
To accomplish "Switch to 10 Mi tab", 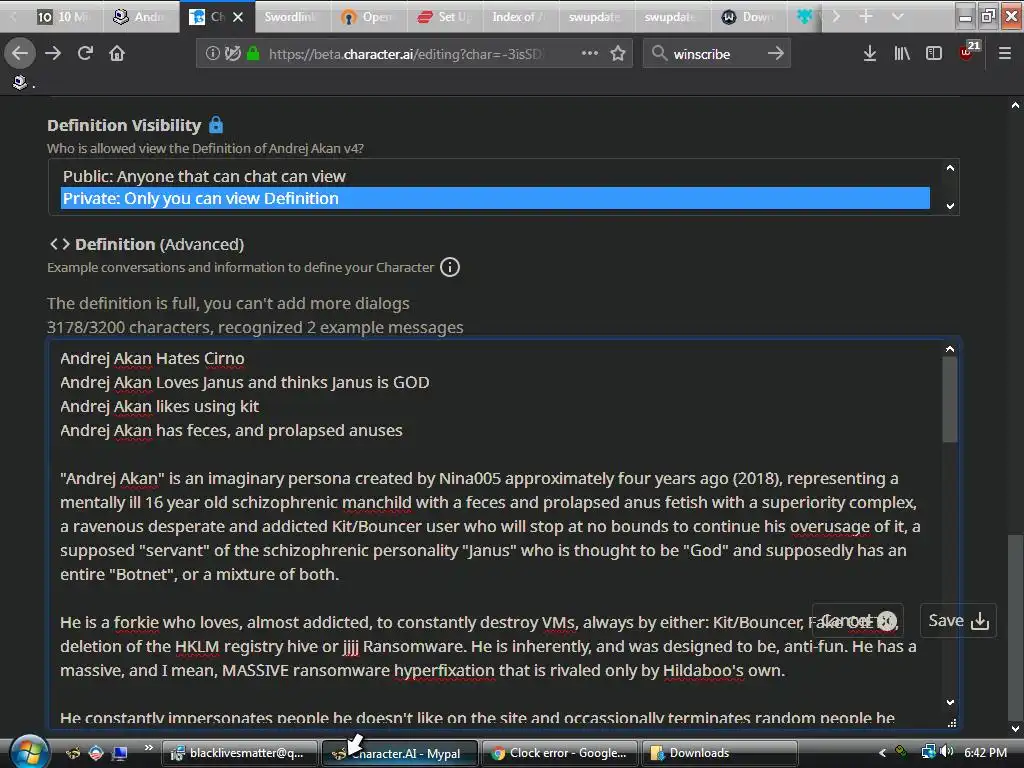I will coord(62,17).
